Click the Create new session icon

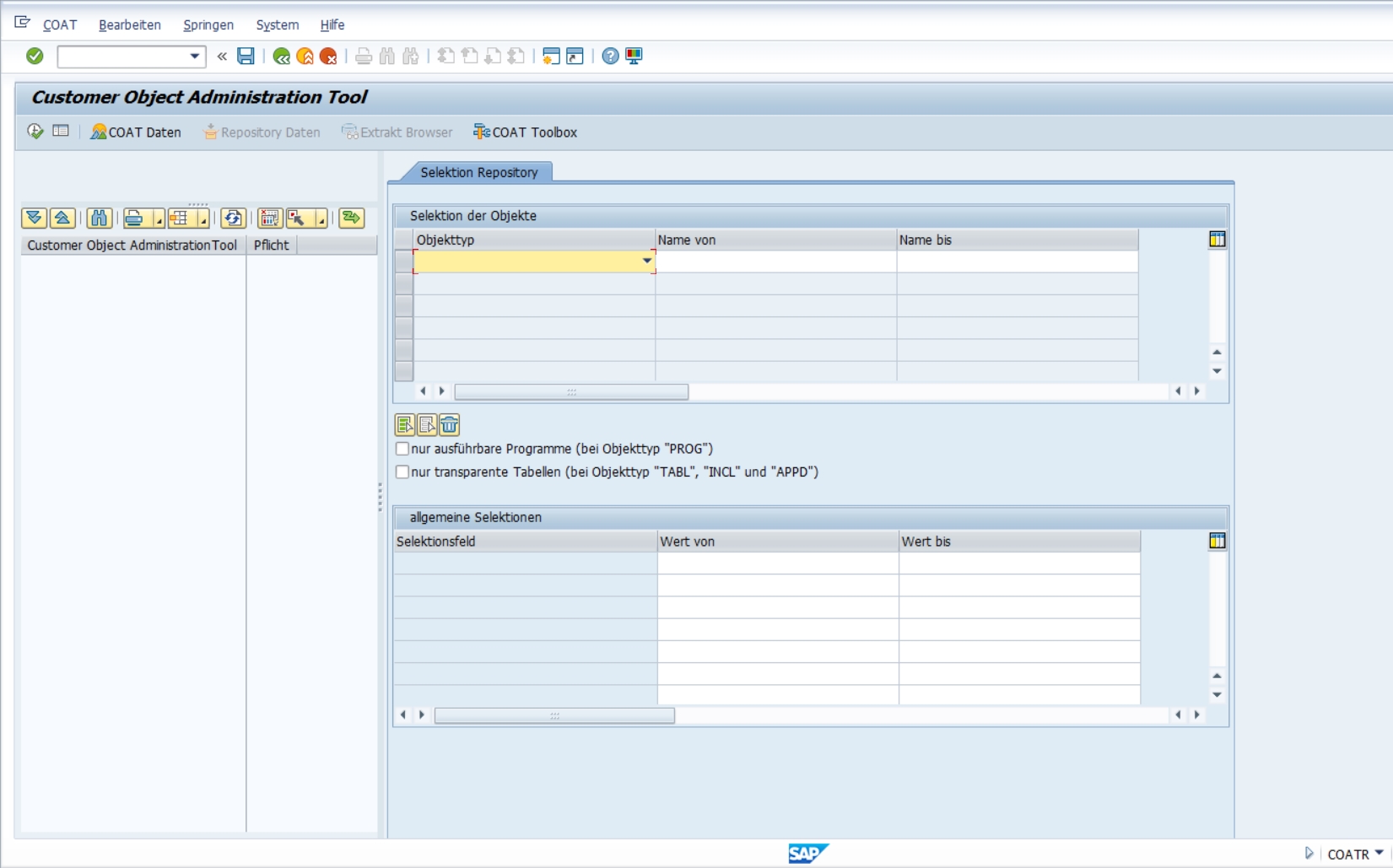coord(551,57)
